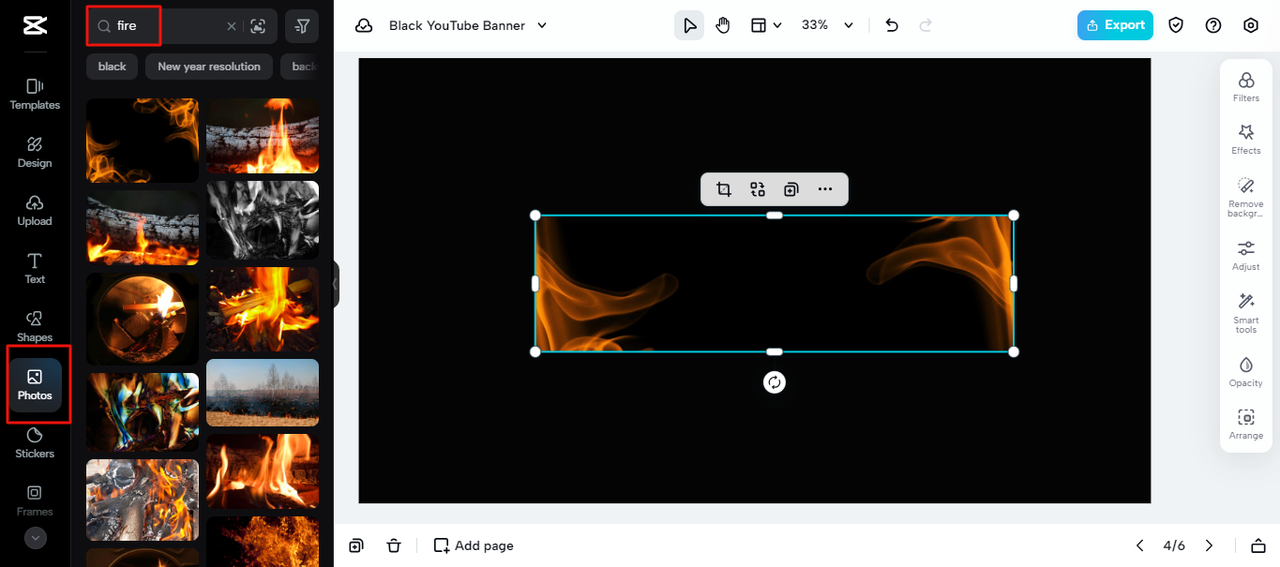Redo the last action
This screenshot has height=567, width=1280.
click(x=925, y=25)
